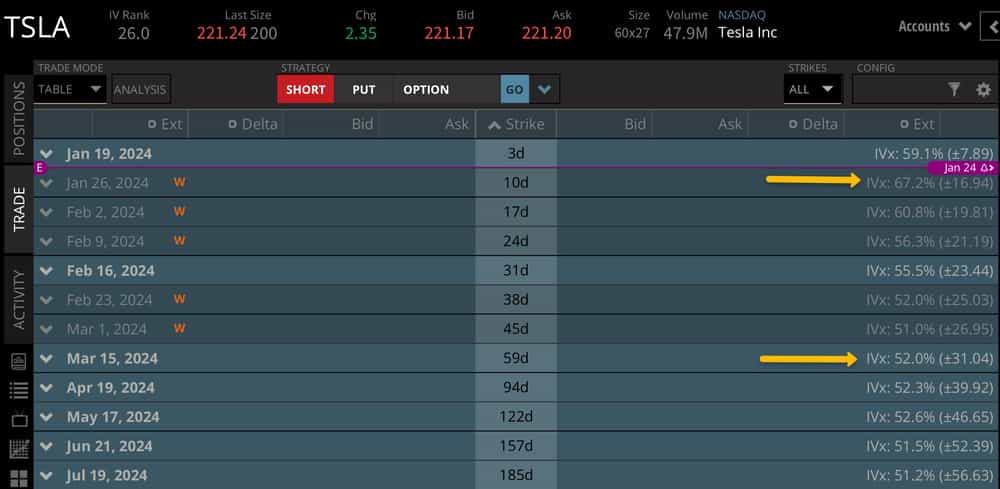The width and height of the screenshot is (1000, 489).
Task: Switch to the POSITIONS tab
Action: point(17,119)
